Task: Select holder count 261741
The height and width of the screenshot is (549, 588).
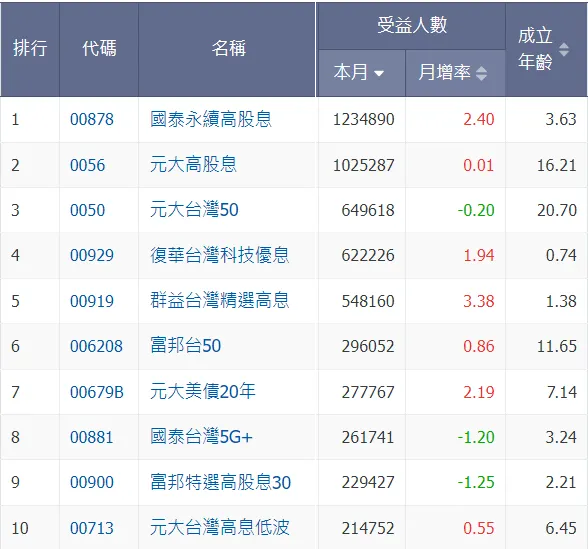Action: (x=368, y=438)
